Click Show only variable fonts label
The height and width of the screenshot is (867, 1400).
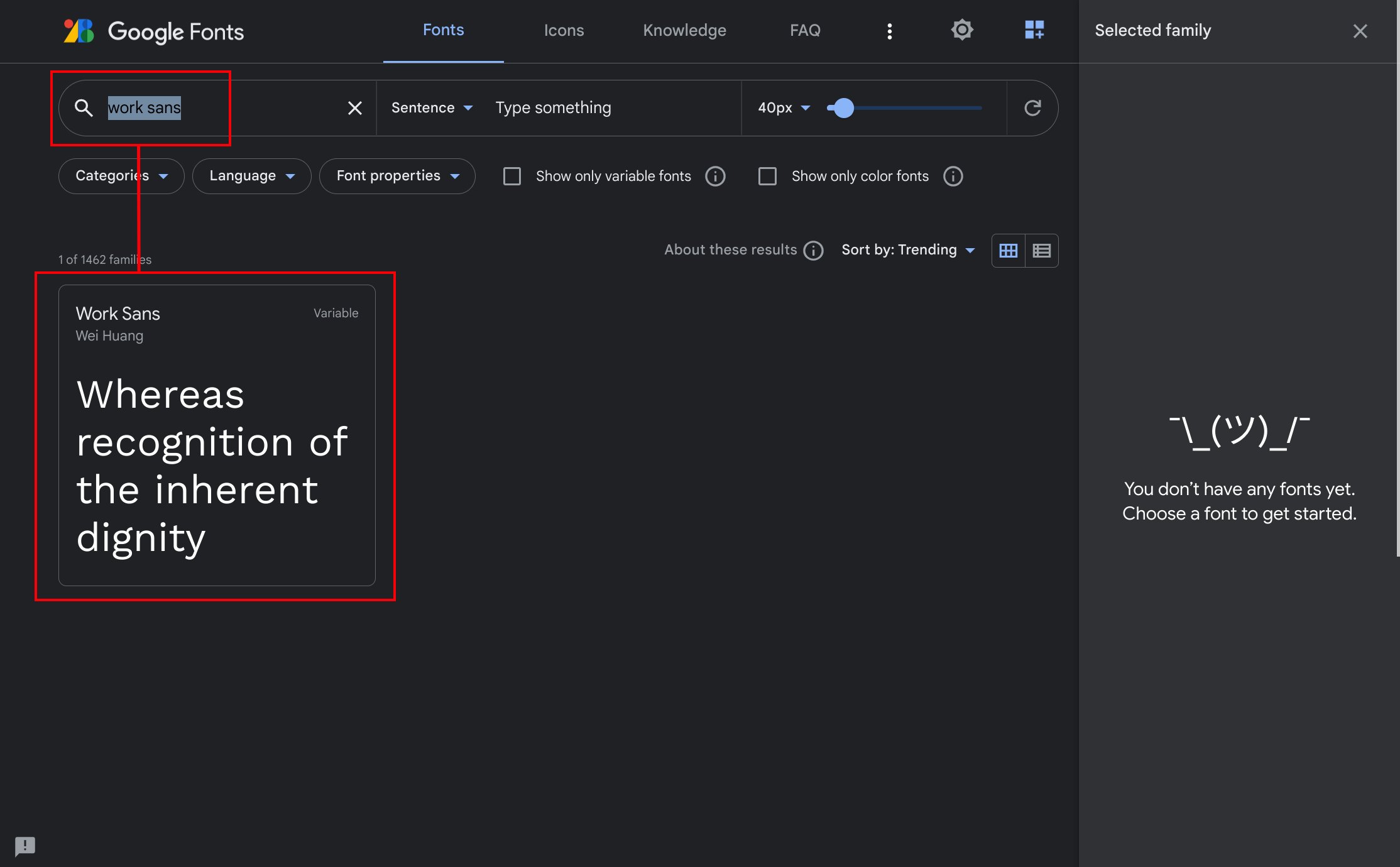pos(613,177)
